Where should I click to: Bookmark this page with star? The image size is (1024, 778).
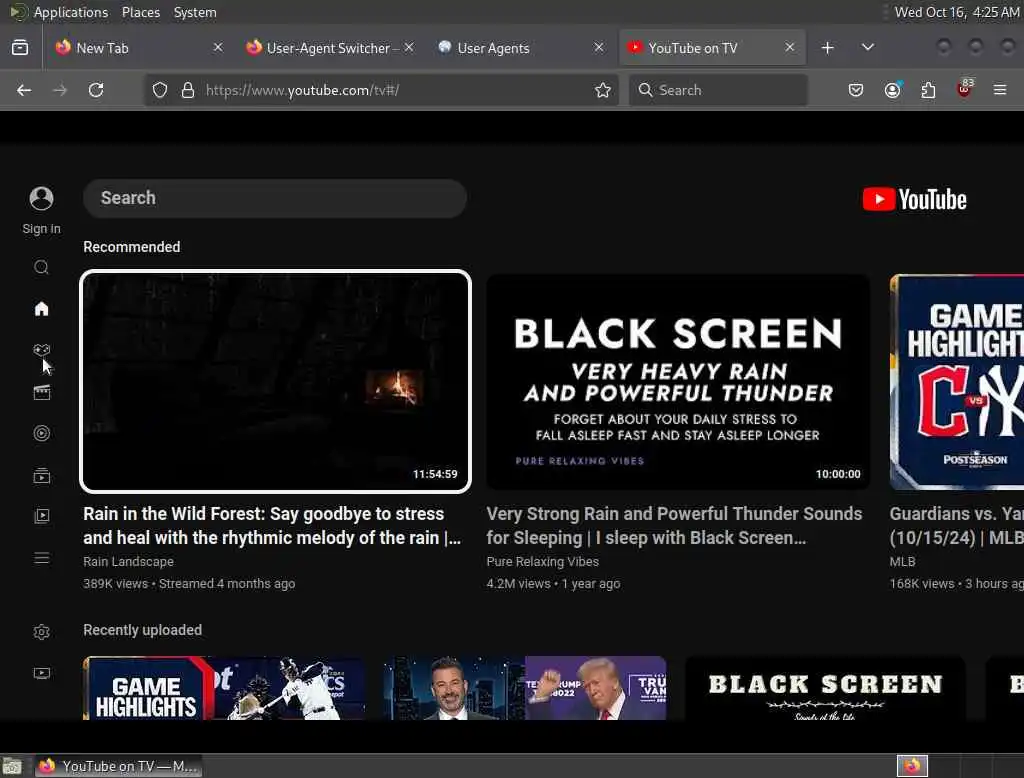[603, 90]
